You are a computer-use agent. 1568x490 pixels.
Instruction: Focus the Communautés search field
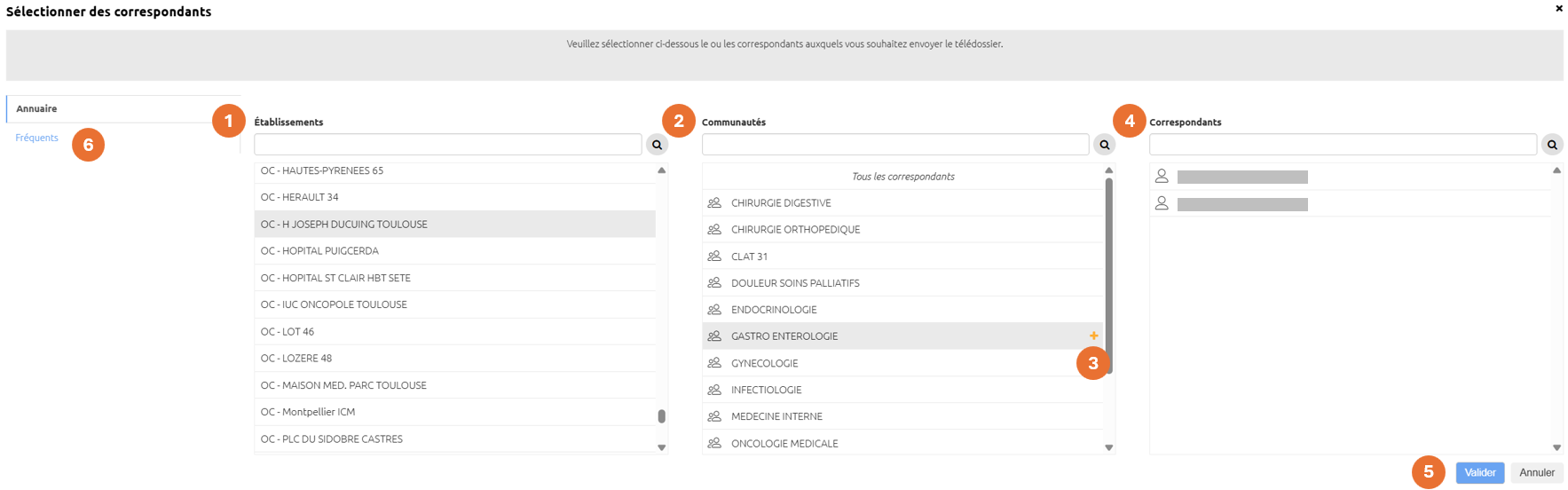point(895,145)
